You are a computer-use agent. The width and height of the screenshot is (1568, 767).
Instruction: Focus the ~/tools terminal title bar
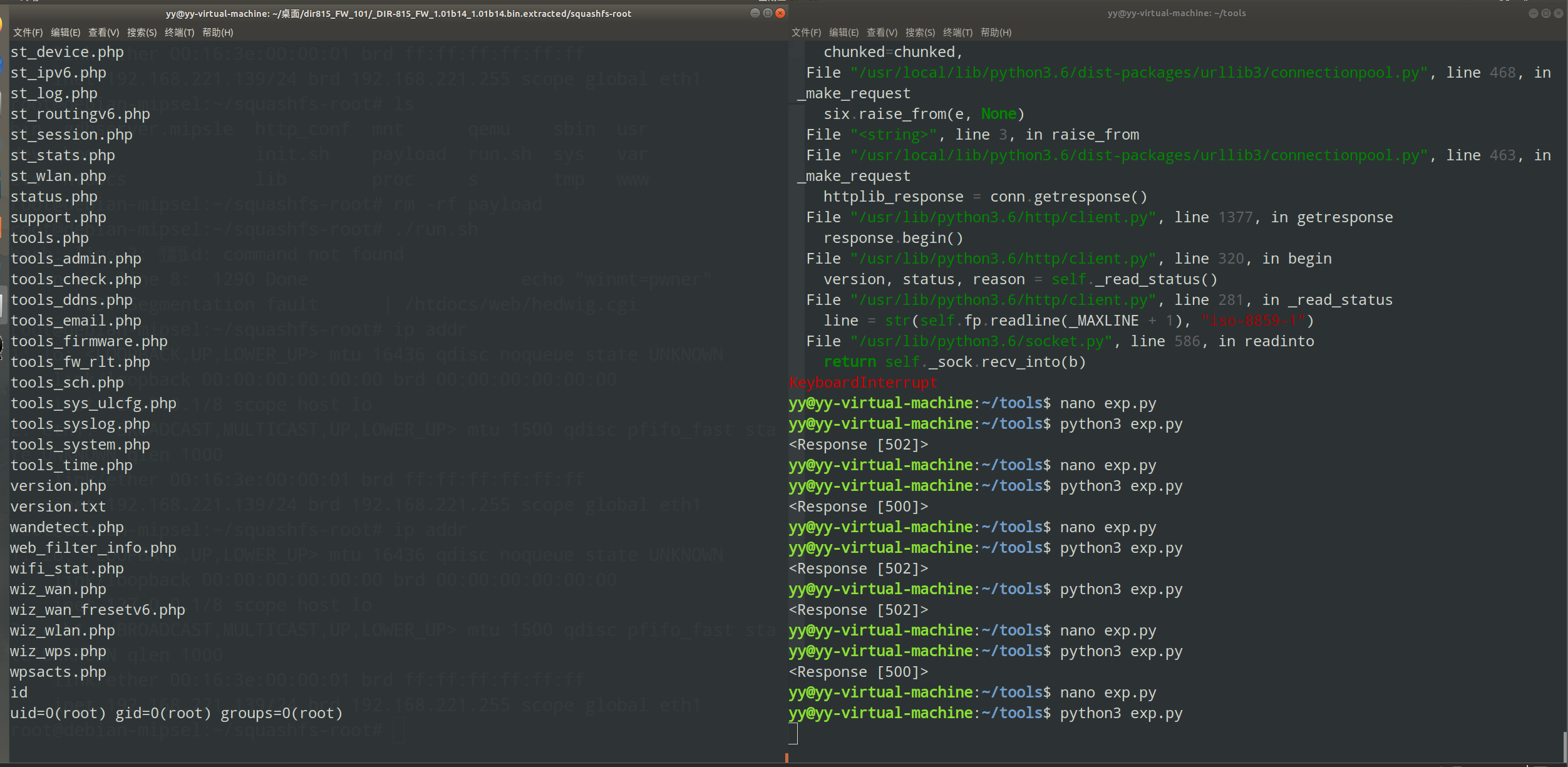click(1176, 13)
